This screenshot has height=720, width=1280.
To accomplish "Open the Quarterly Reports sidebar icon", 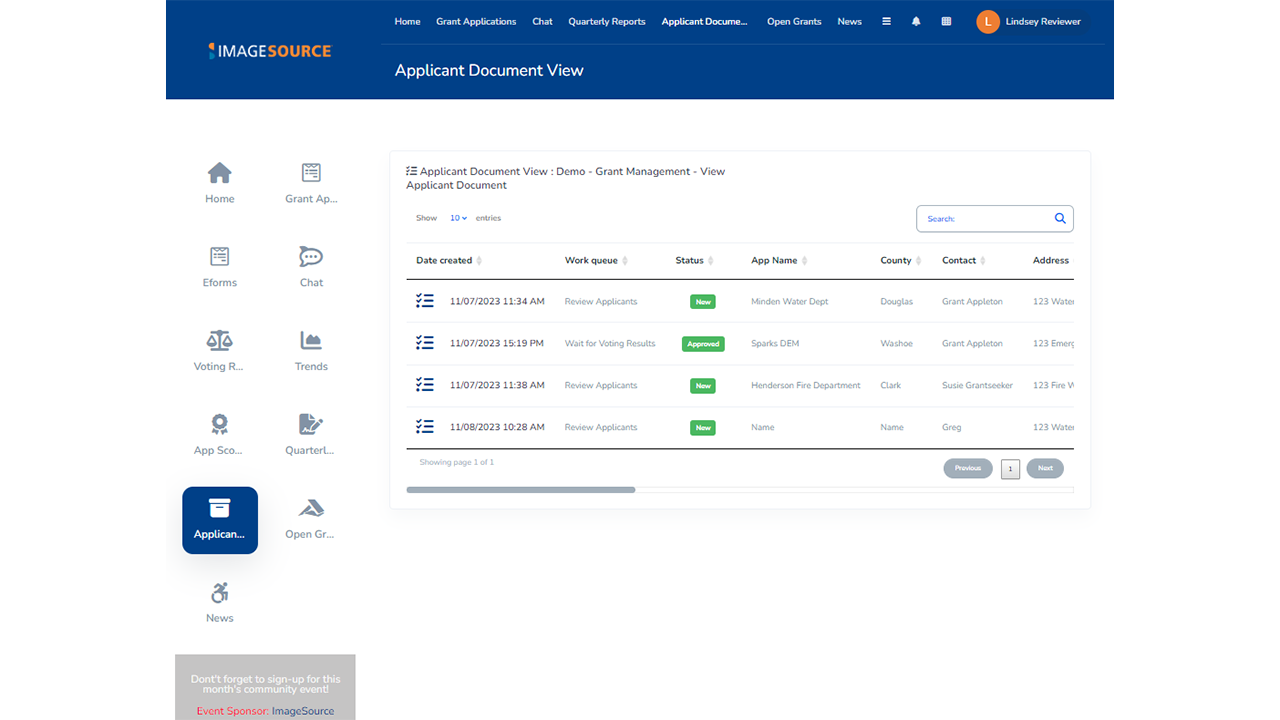I will coord(311,424).
